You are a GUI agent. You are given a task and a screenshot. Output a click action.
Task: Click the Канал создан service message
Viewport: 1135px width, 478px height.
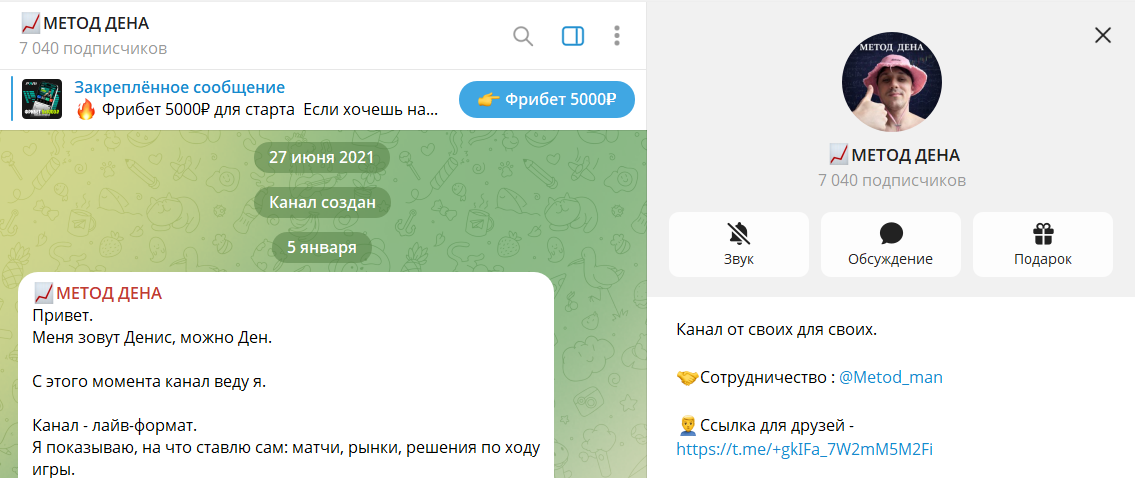pos(322,203)
